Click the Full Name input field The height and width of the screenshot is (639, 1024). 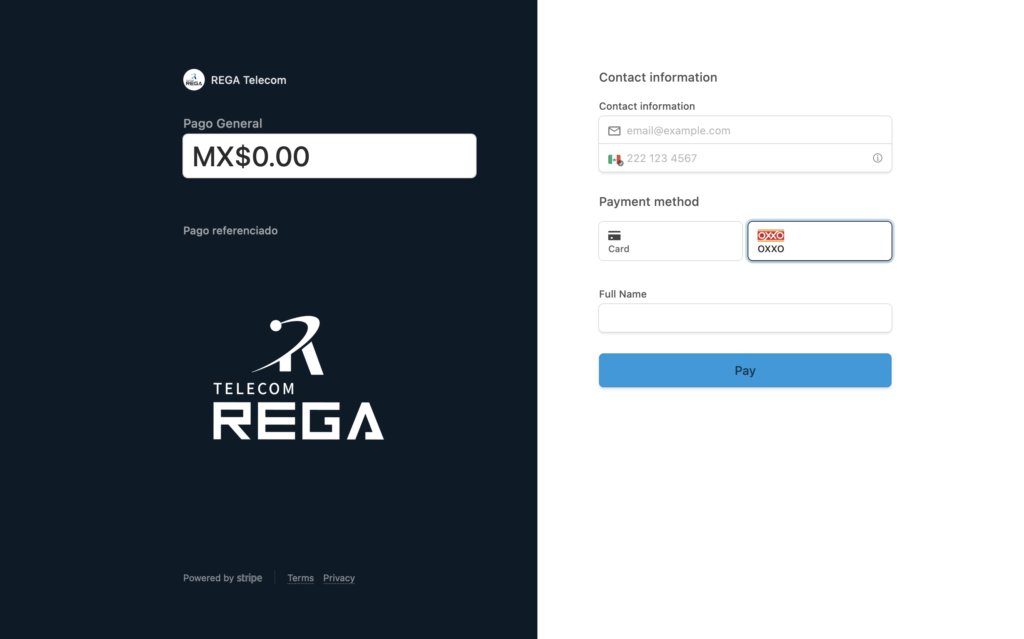coord(745,318)
